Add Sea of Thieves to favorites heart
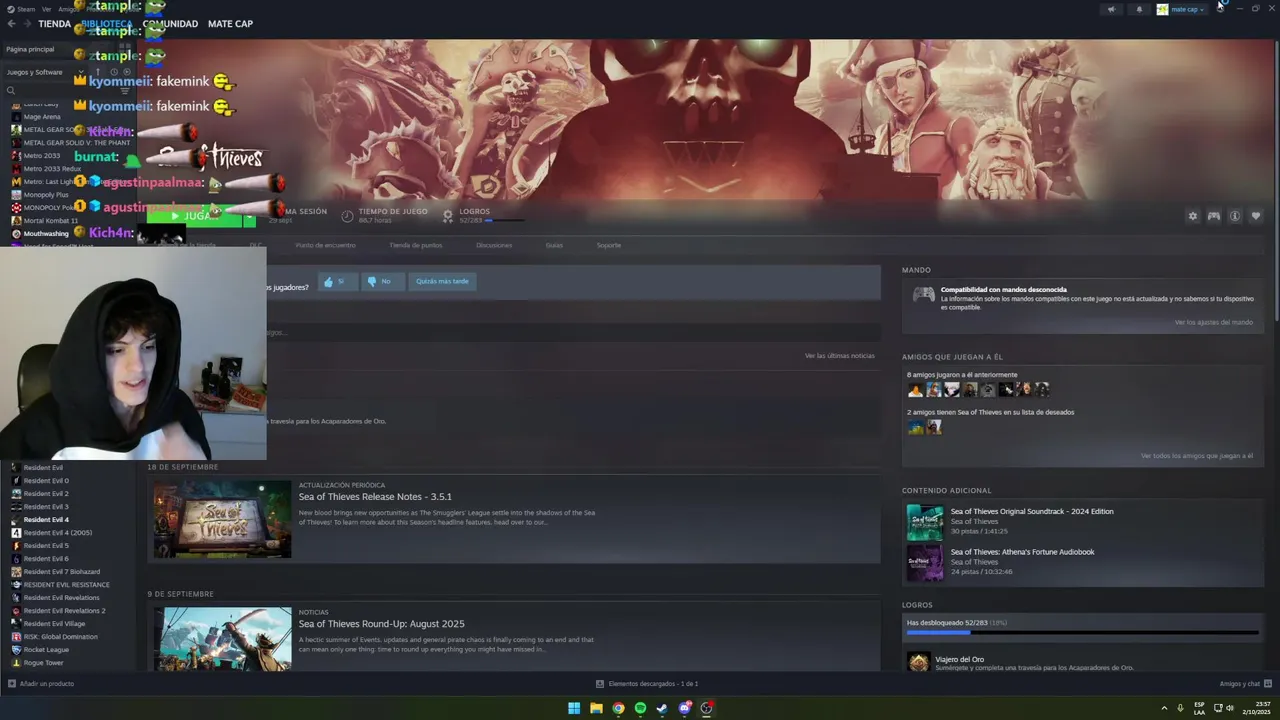The width and height of the screenshot is (1280, 720). point(1256,216)
